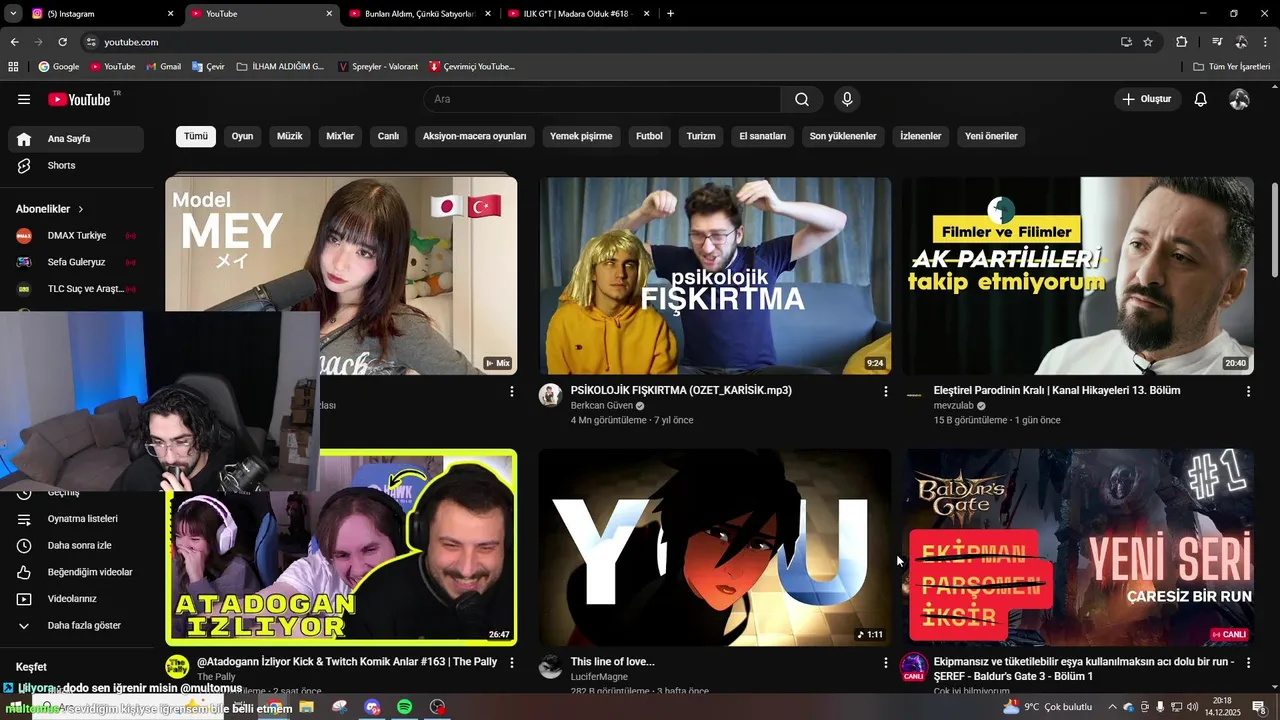The width and height of the screenshot is (1280, 720).
Task: Open DMAX Turkiye subscription channel
Action: coord(76,235)
